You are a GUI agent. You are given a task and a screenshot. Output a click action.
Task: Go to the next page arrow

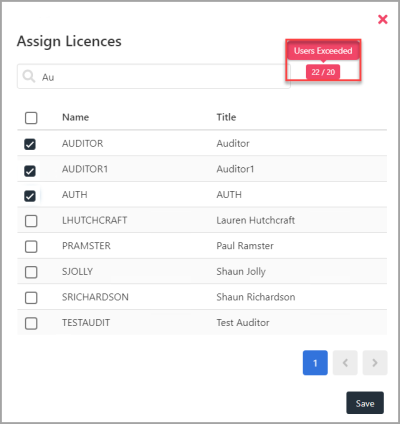click(x=375, y=363)
